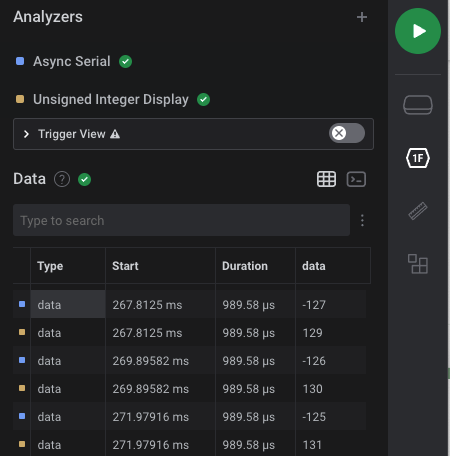Select the Unsigned Integer Display analyzer
Viewport: 450px width, 456px height.
click(x=111, y=99)
